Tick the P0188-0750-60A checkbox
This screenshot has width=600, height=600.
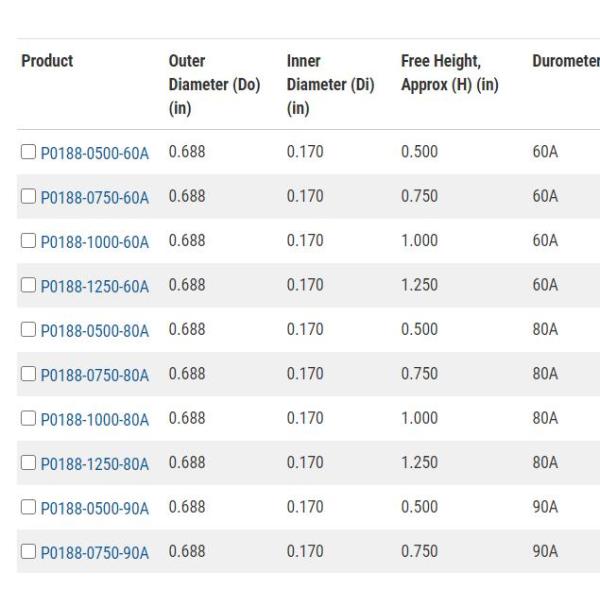tap(28, 197)
